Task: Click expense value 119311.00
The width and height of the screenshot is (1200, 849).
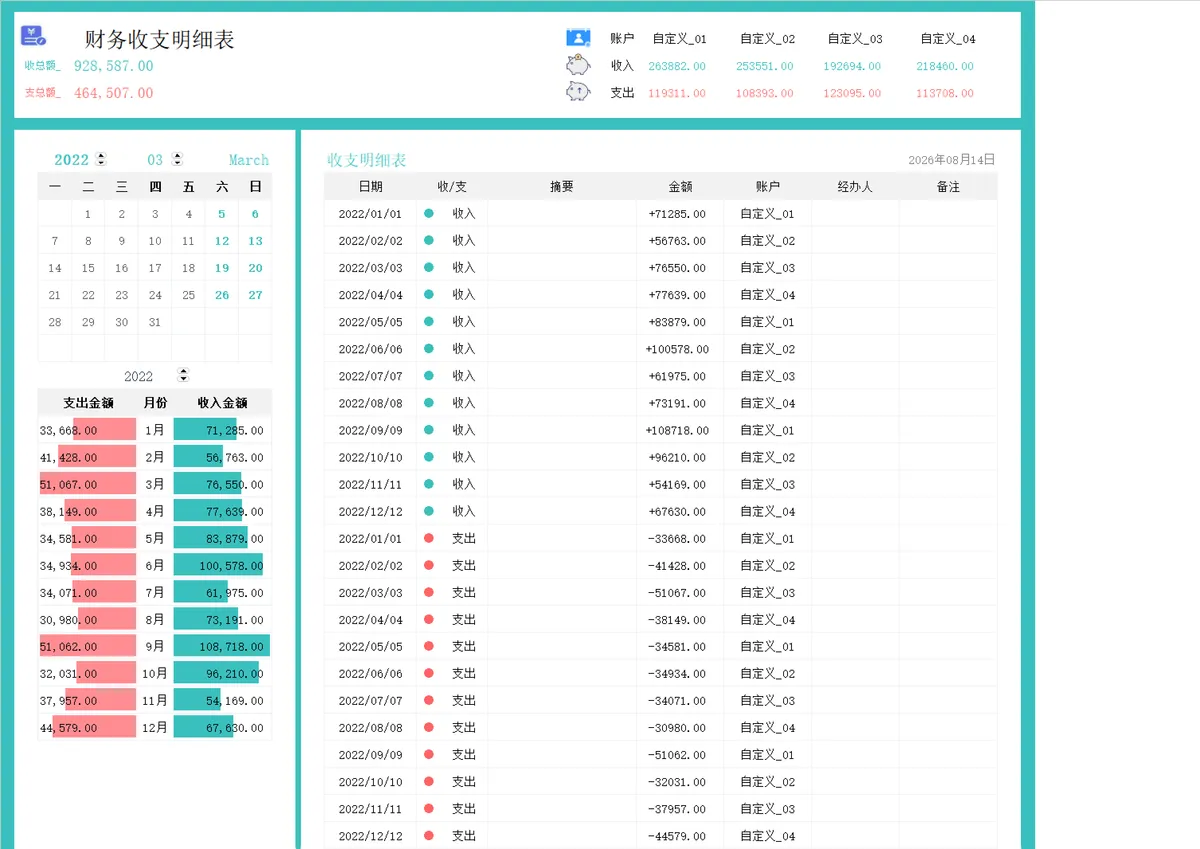Action: (x=677, y=93)
